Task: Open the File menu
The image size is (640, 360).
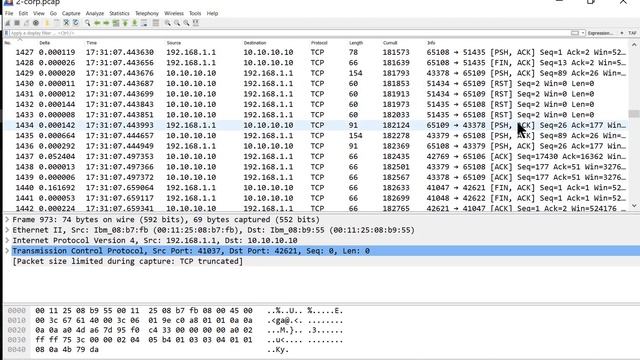Action: [9, 13]
